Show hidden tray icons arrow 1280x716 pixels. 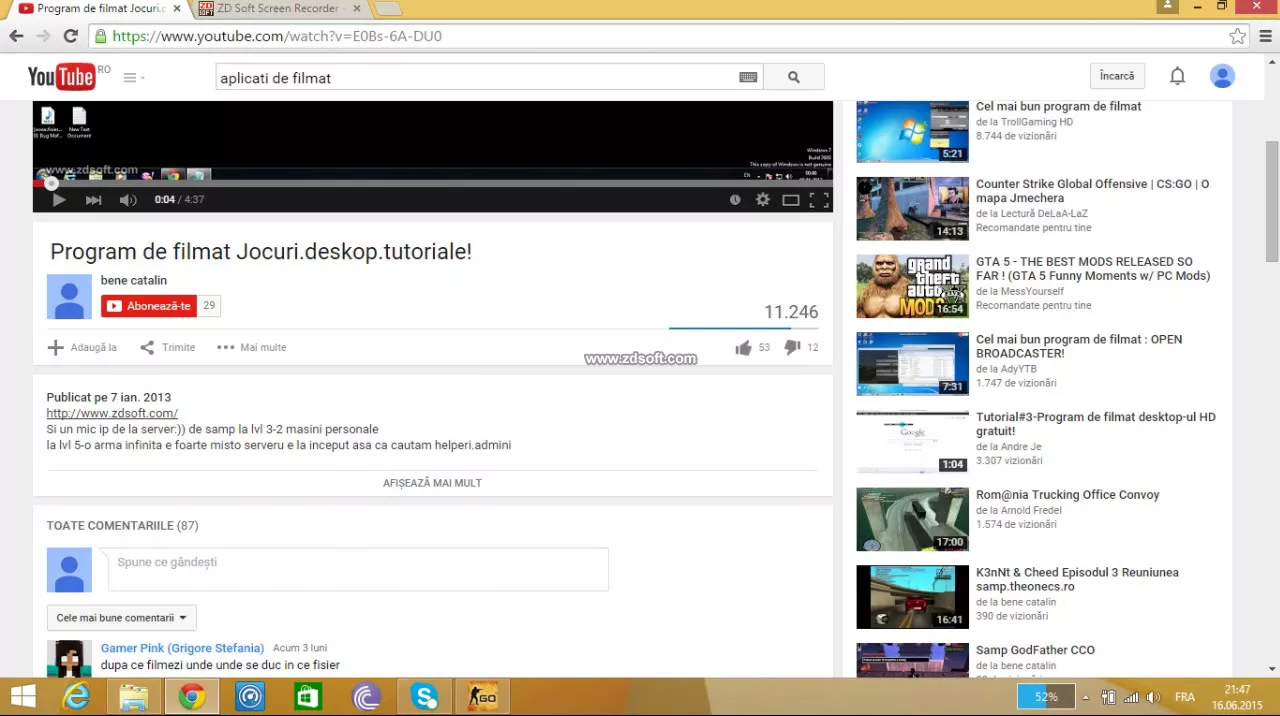1088,697
